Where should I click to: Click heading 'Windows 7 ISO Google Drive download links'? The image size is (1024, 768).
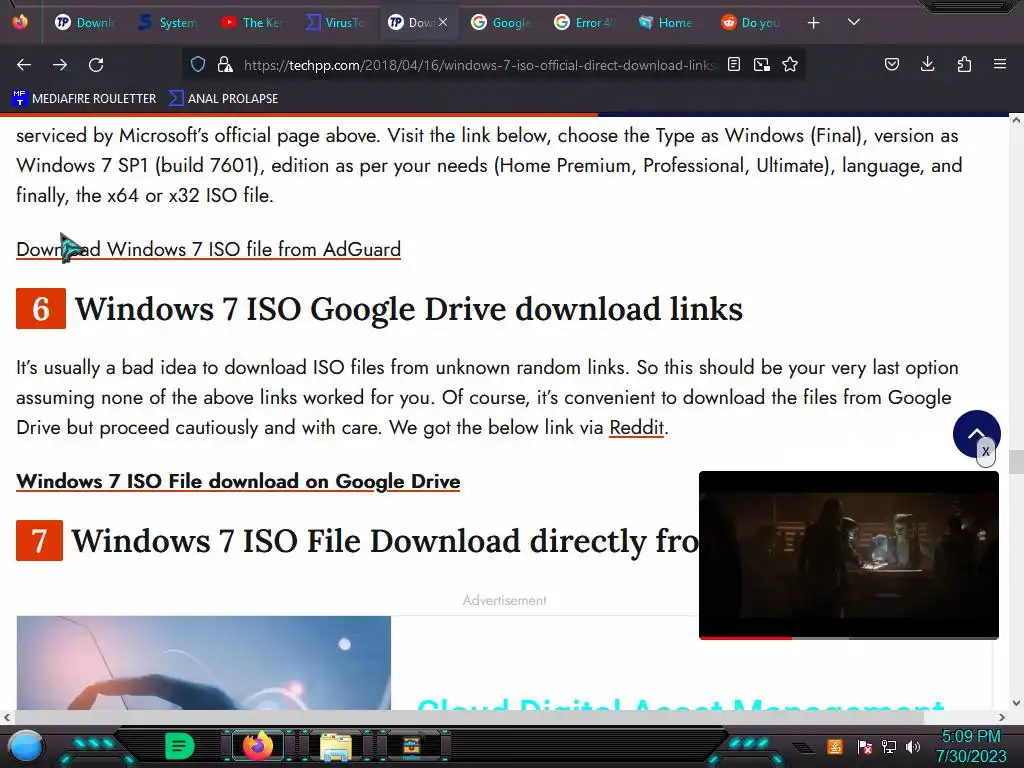409,309
